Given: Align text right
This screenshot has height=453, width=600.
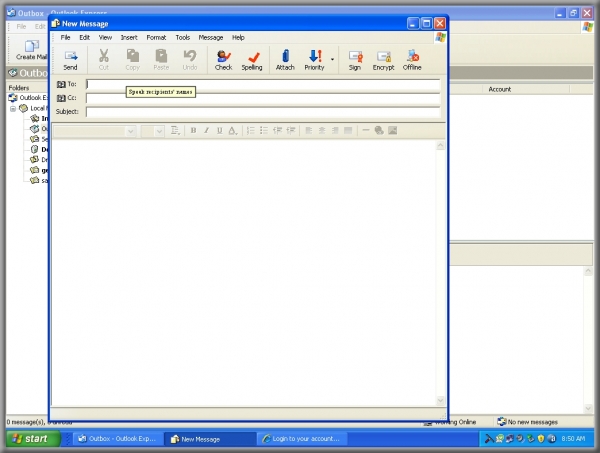Looking at the screenshot, I should tap(335, 131).
